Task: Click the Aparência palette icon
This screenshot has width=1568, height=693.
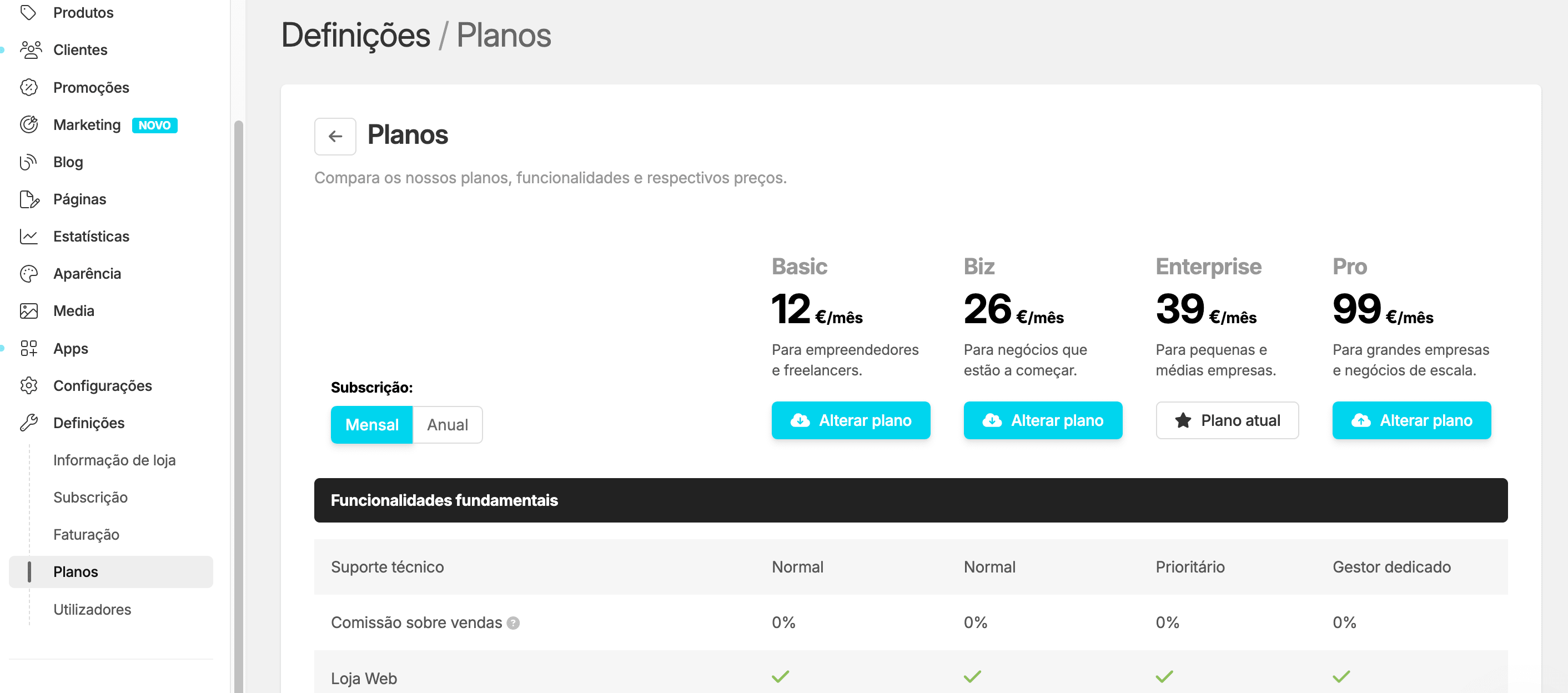Action: point(29,273)
